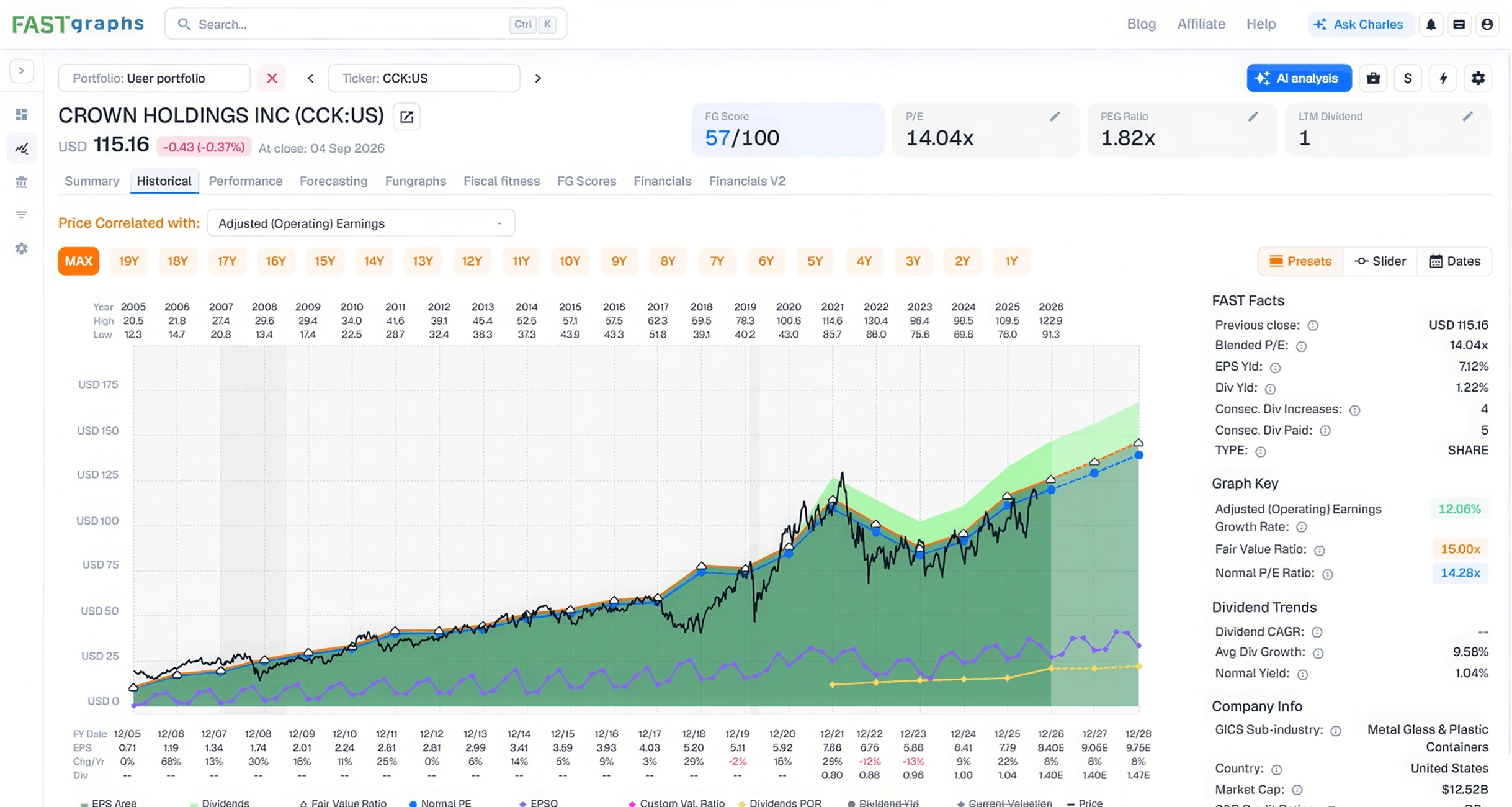Image resolution: width=1512 pixels, height=807 pixels.
Task: Switch to the FG Scores tab
Action: coord(586,181)
